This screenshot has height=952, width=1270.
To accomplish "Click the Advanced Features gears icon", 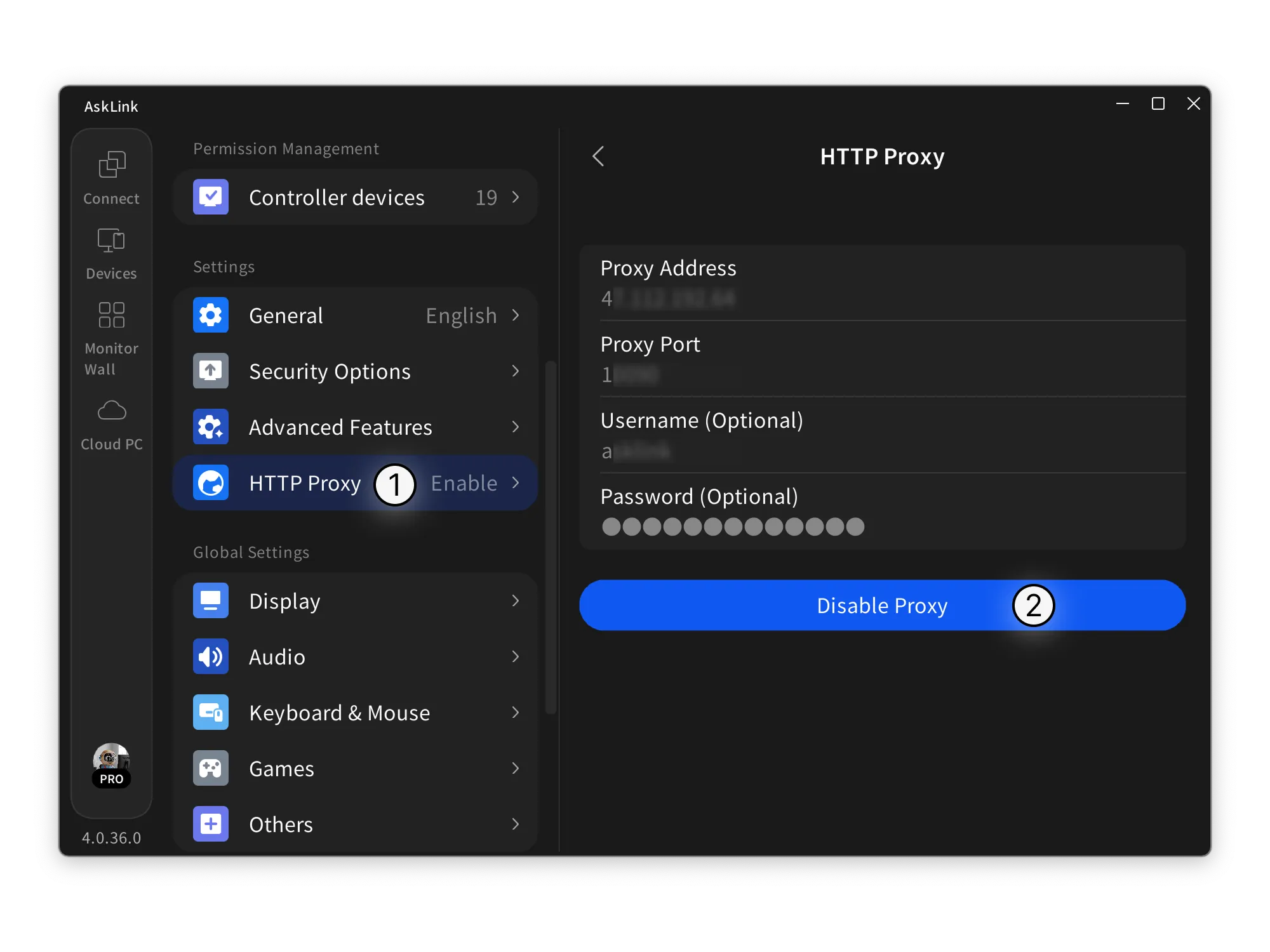I will coord(210,426).
